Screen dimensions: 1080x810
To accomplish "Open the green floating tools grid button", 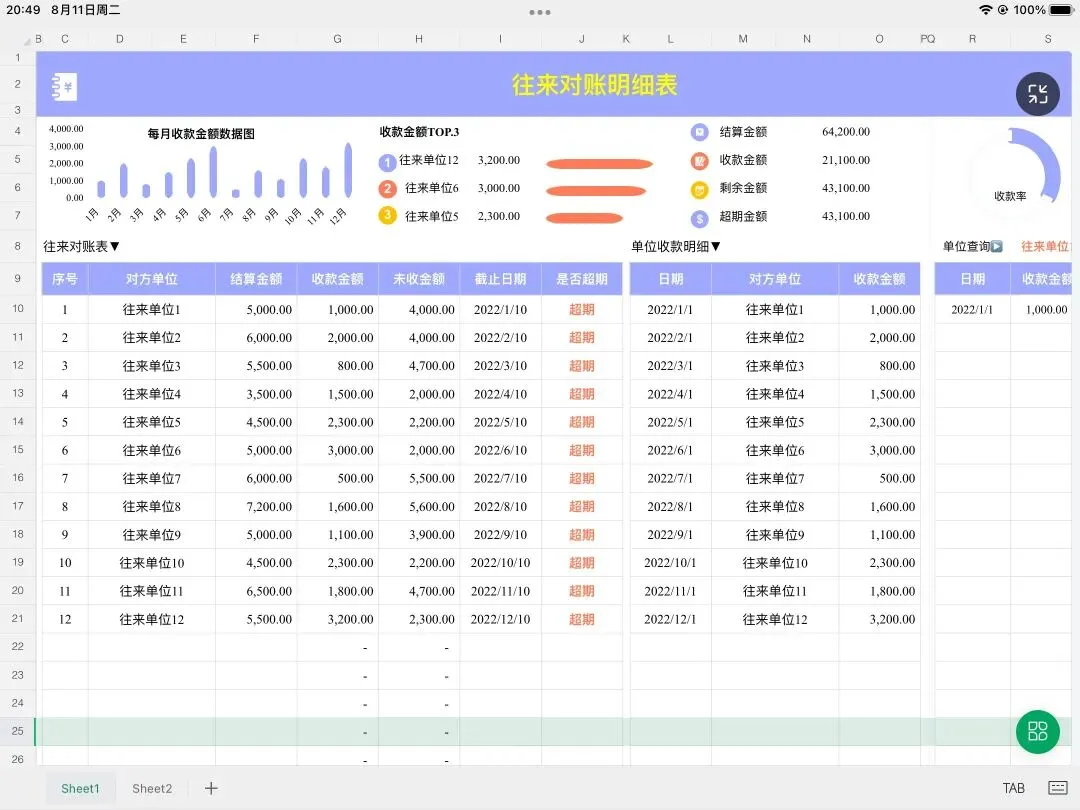I will tap(1037, 731).
